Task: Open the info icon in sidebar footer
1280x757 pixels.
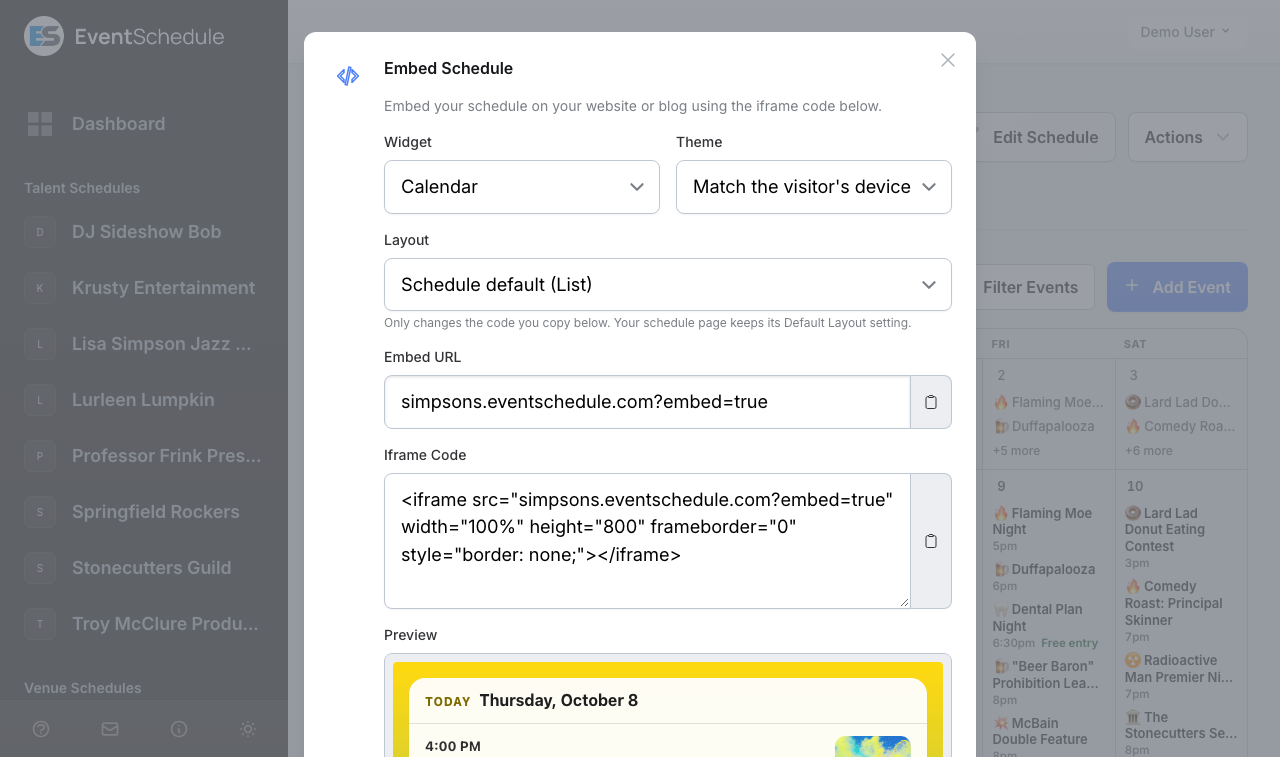Action: [x=179, y=729]
